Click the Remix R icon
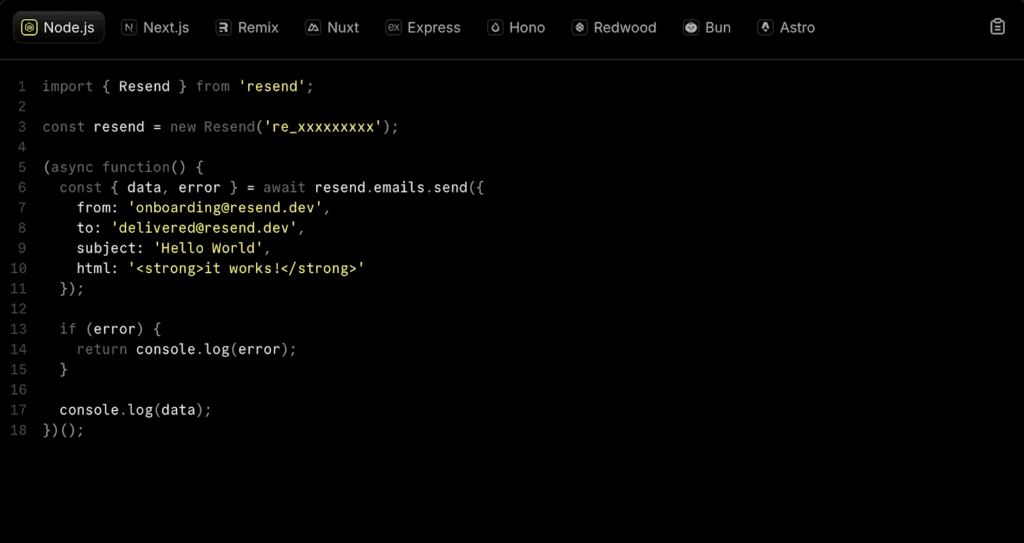 [224, 27]
